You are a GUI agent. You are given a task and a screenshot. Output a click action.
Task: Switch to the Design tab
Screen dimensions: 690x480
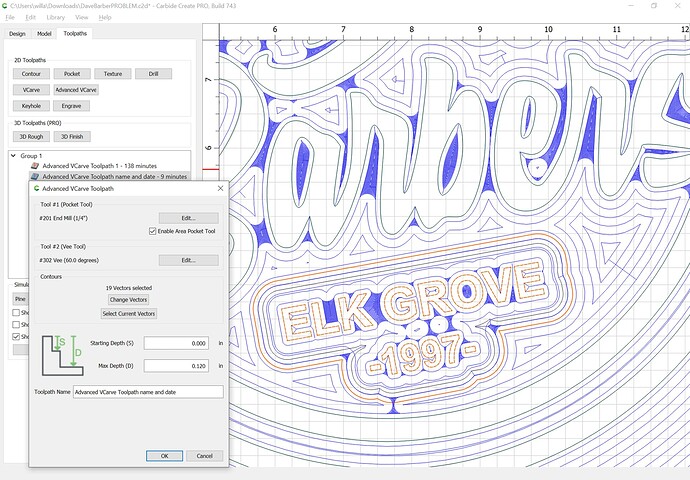pyautogui.click(x=17, y=33)
